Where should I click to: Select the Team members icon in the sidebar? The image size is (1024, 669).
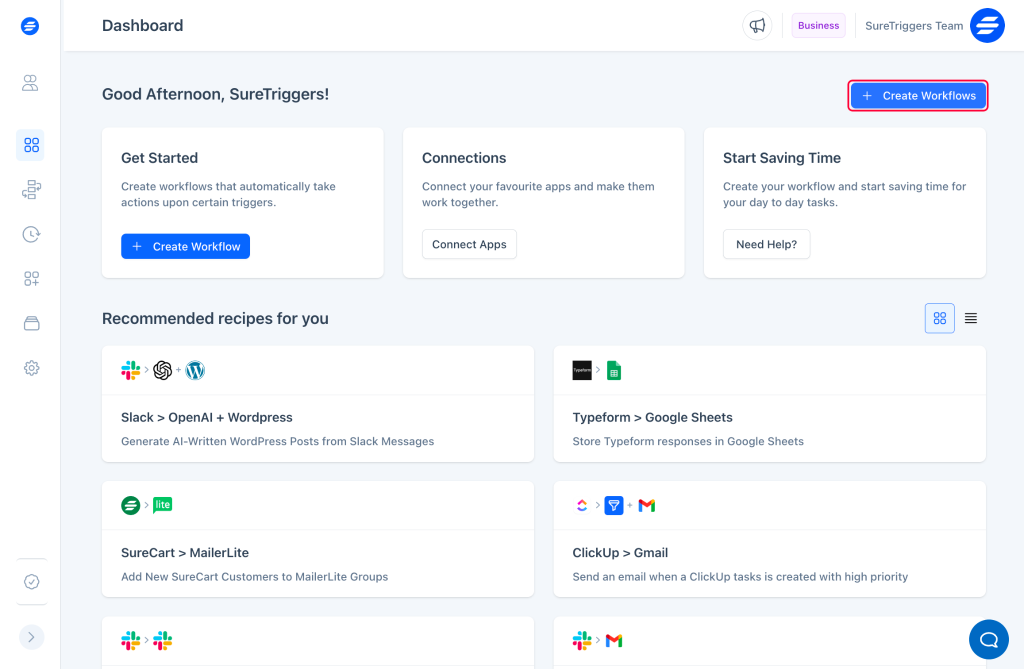tap(30, 83)
